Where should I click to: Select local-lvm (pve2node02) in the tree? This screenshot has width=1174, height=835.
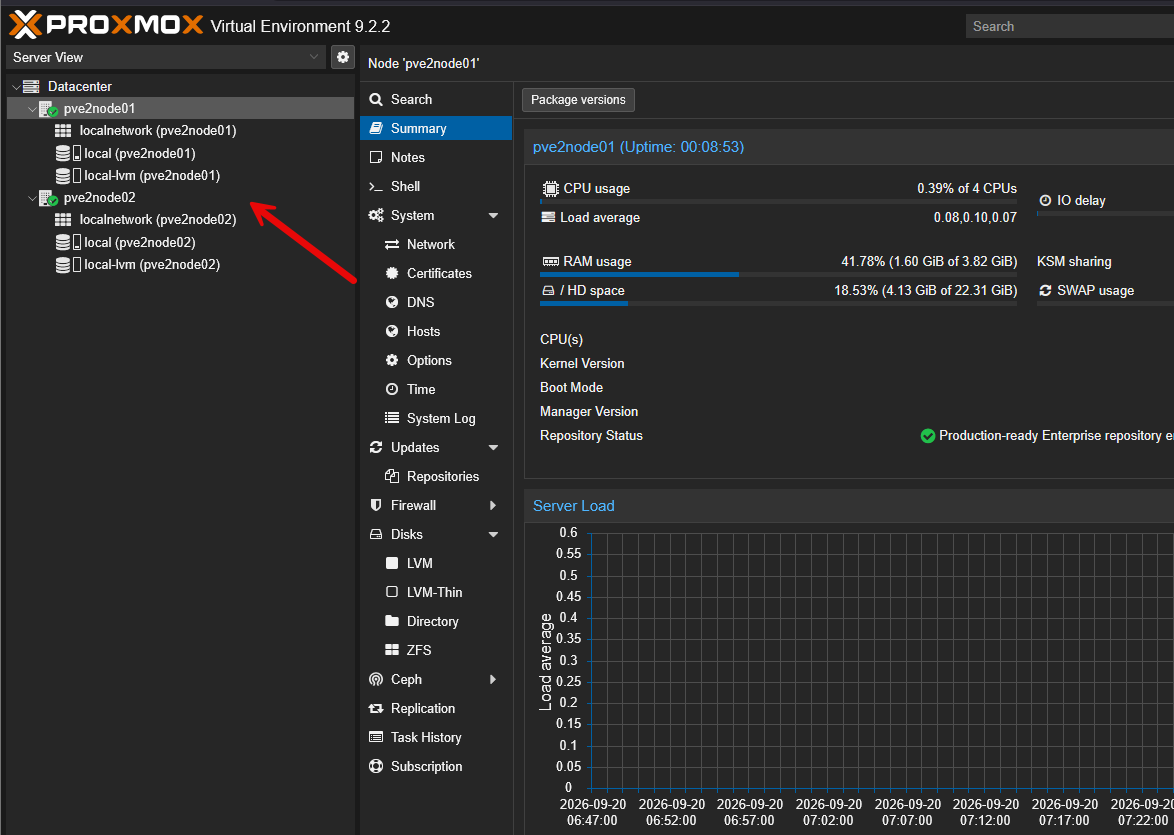pos(180,264)
